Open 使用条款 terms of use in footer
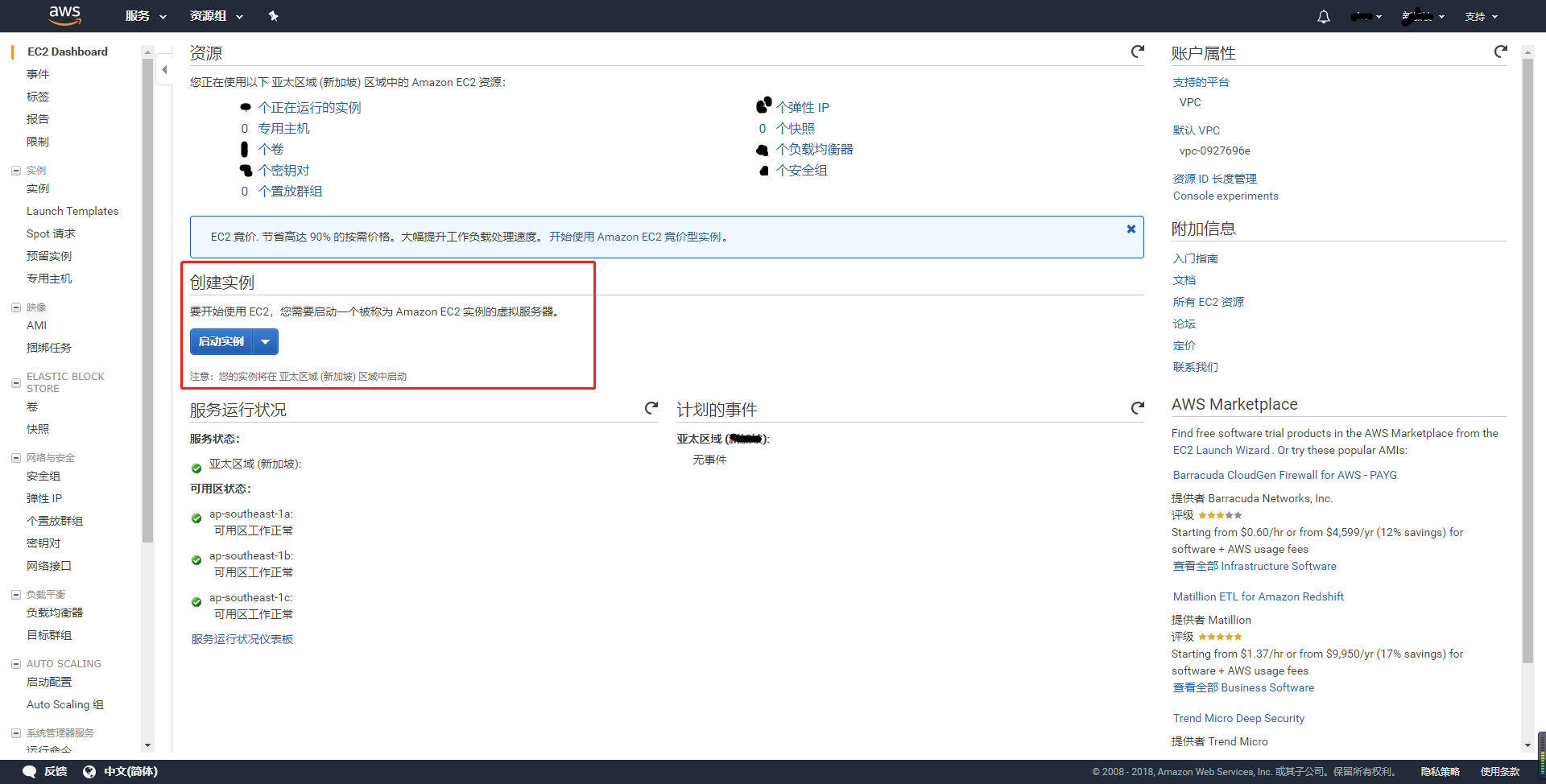1546x784 pixels. (x=1500, y=771)
